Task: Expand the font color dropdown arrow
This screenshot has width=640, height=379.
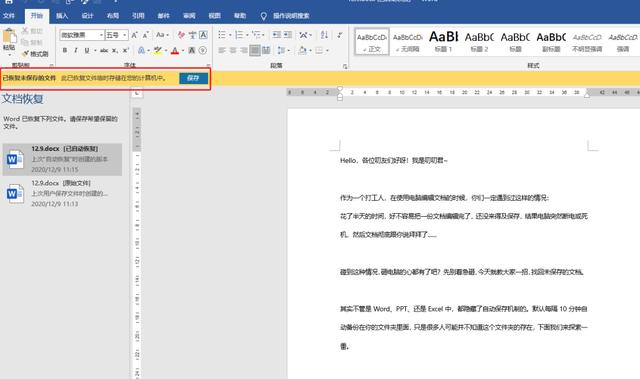Action: (183, 51)
